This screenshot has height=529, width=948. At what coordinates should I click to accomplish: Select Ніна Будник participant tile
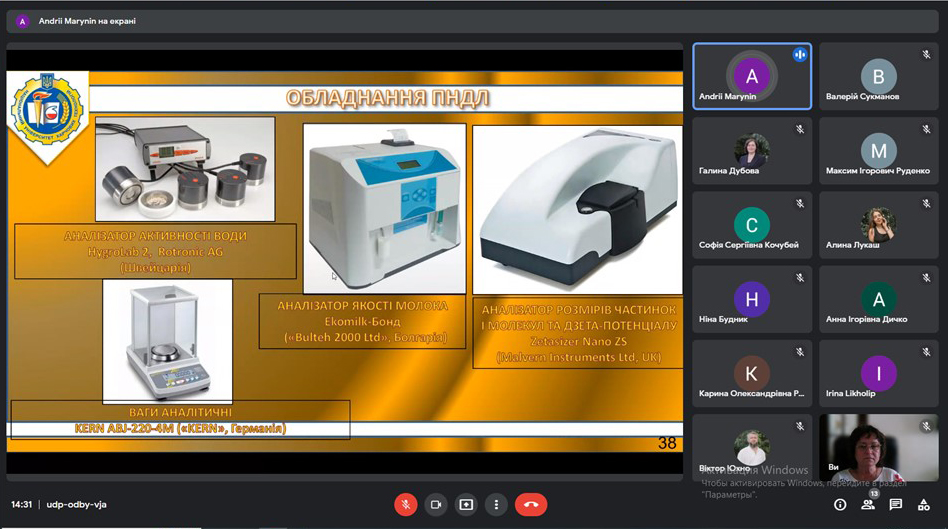[x=752, y=299]
